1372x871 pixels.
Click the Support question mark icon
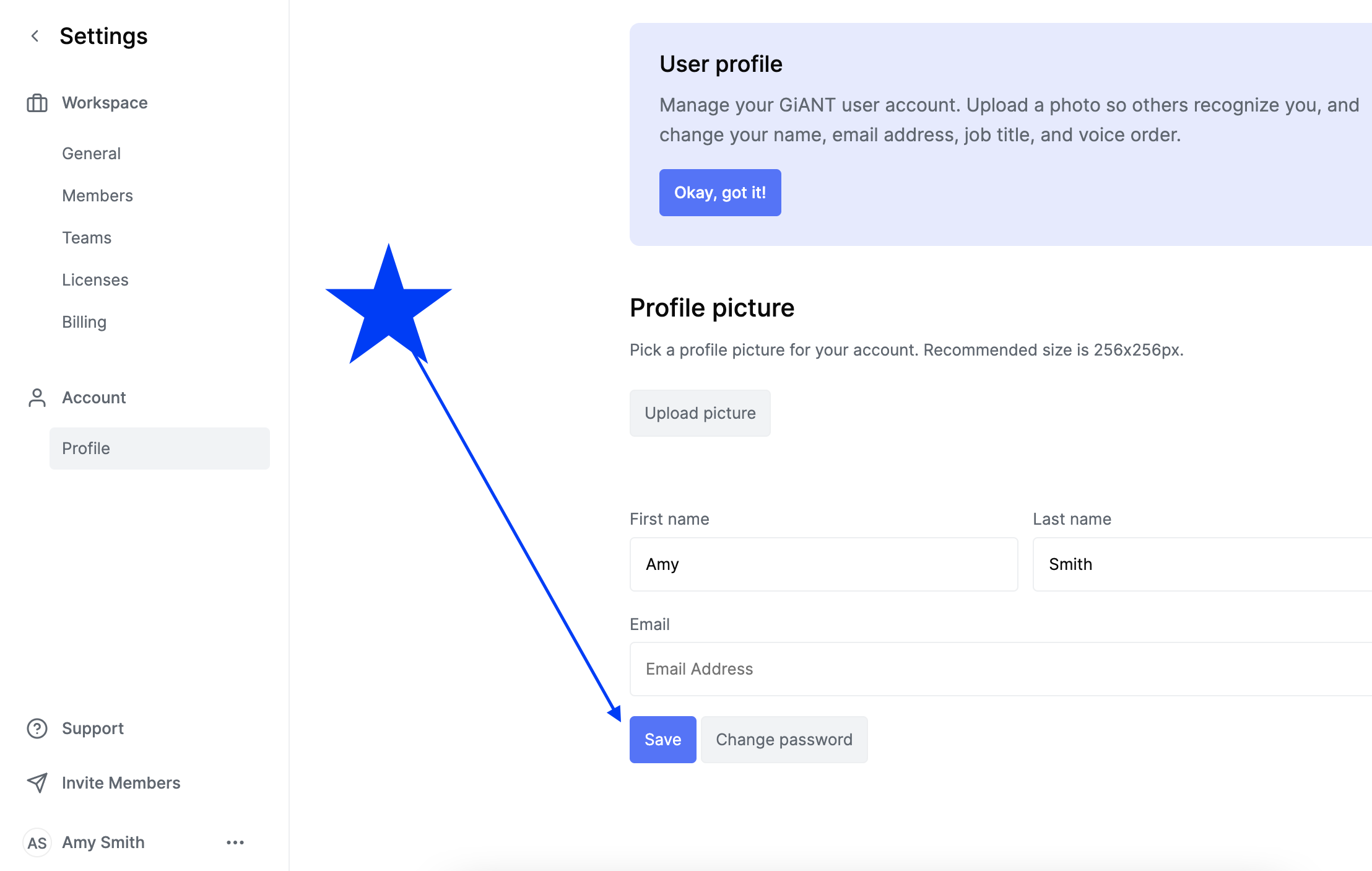click(x=37, y=729)
